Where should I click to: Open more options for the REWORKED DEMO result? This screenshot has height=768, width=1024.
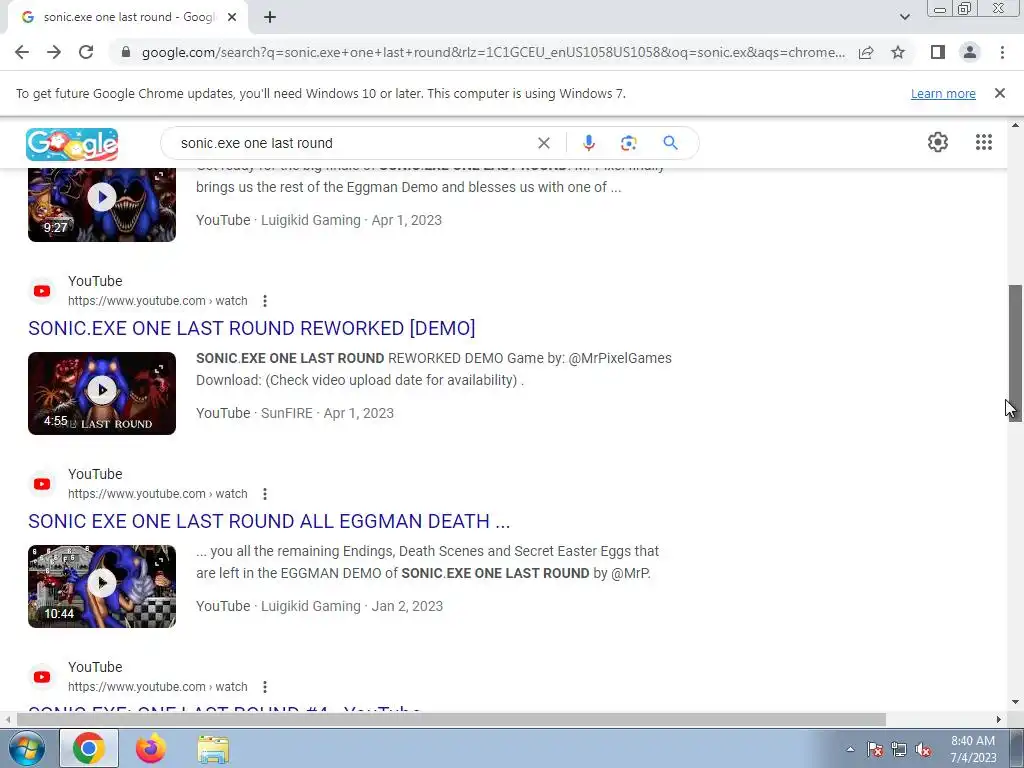(x=264, y=301)
